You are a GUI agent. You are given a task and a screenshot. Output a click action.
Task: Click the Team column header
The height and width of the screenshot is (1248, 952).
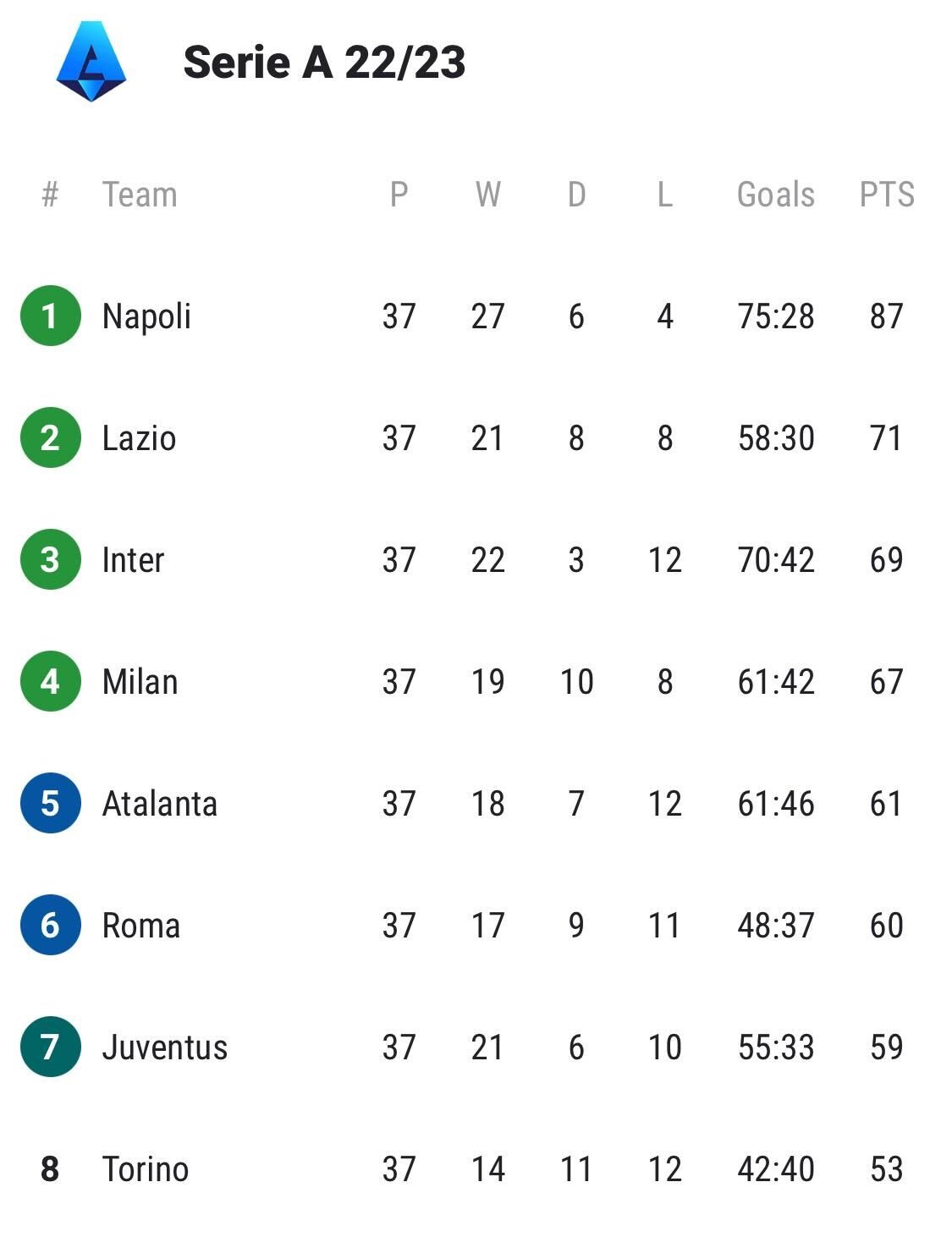pos(140,195)
